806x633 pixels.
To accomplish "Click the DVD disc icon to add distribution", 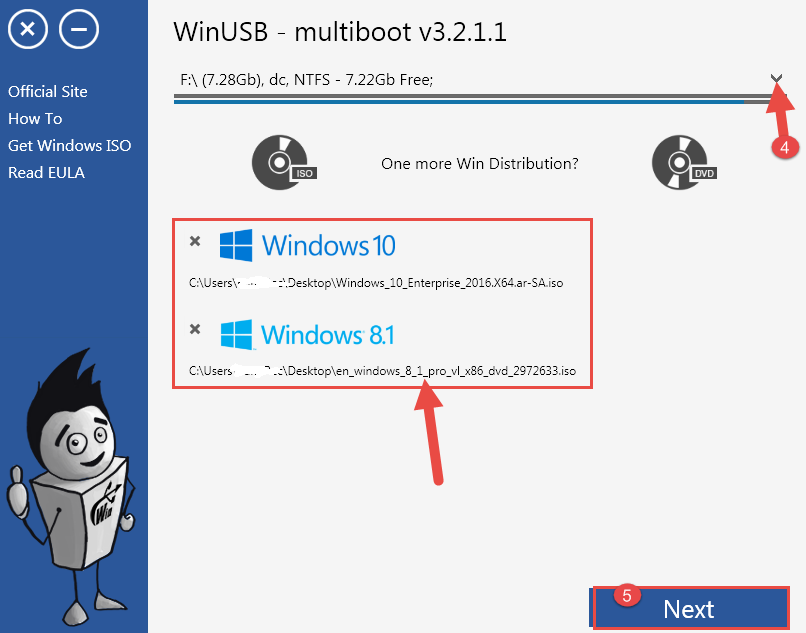I will click(684, 162).
